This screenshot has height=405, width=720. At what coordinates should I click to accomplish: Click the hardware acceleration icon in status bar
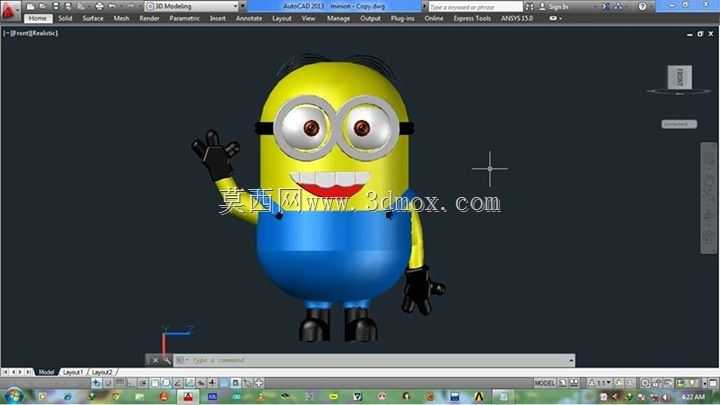coord(668,383)
